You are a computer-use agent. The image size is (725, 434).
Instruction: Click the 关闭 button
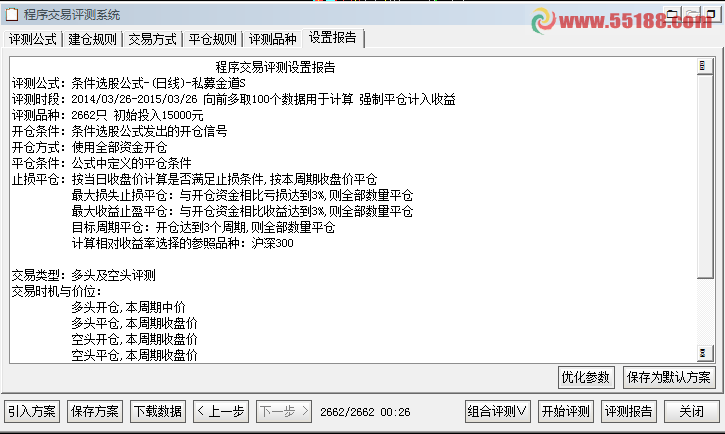[x=692, y=411]
